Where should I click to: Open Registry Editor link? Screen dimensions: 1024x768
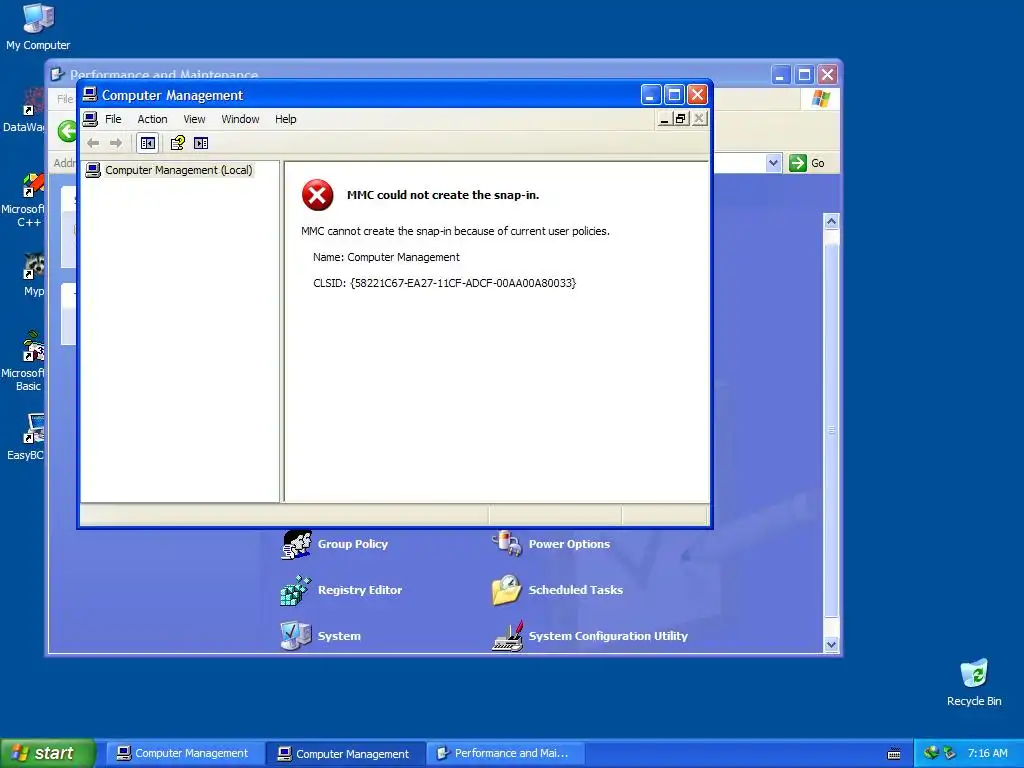pos(360,590)
